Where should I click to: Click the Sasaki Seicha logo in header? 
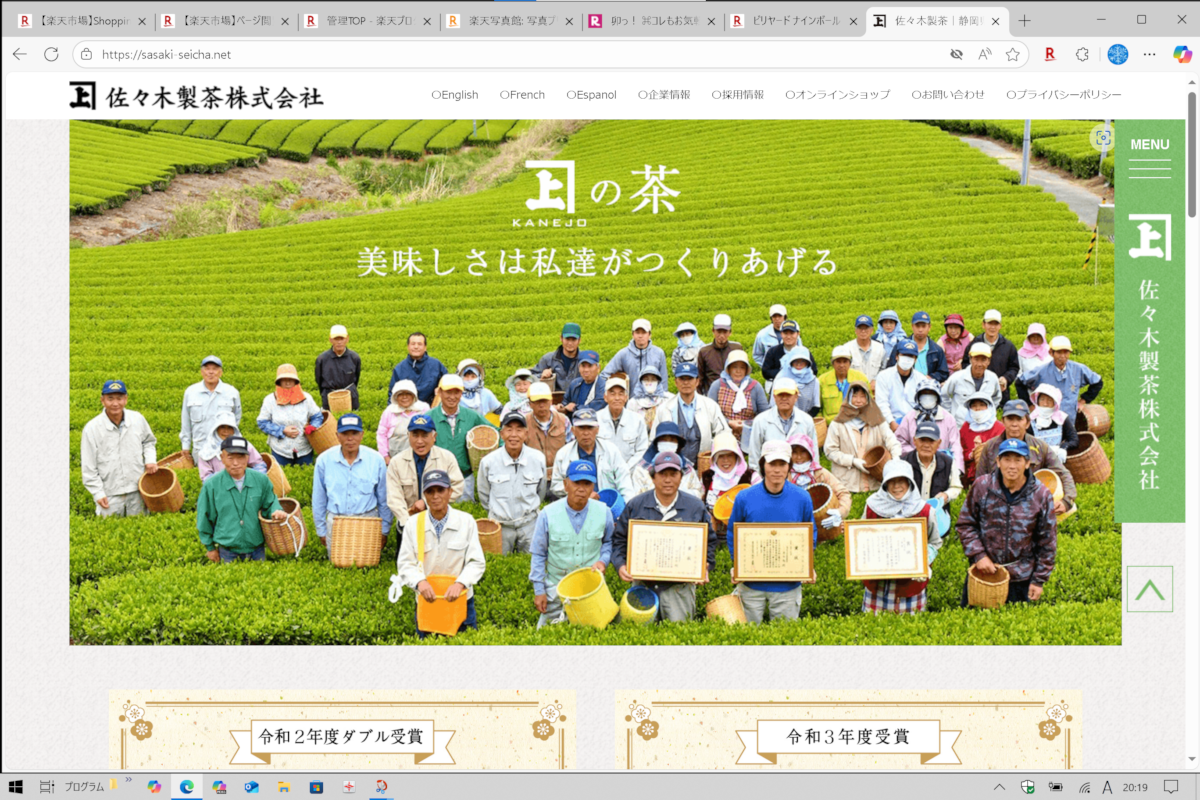coord(197,95)
